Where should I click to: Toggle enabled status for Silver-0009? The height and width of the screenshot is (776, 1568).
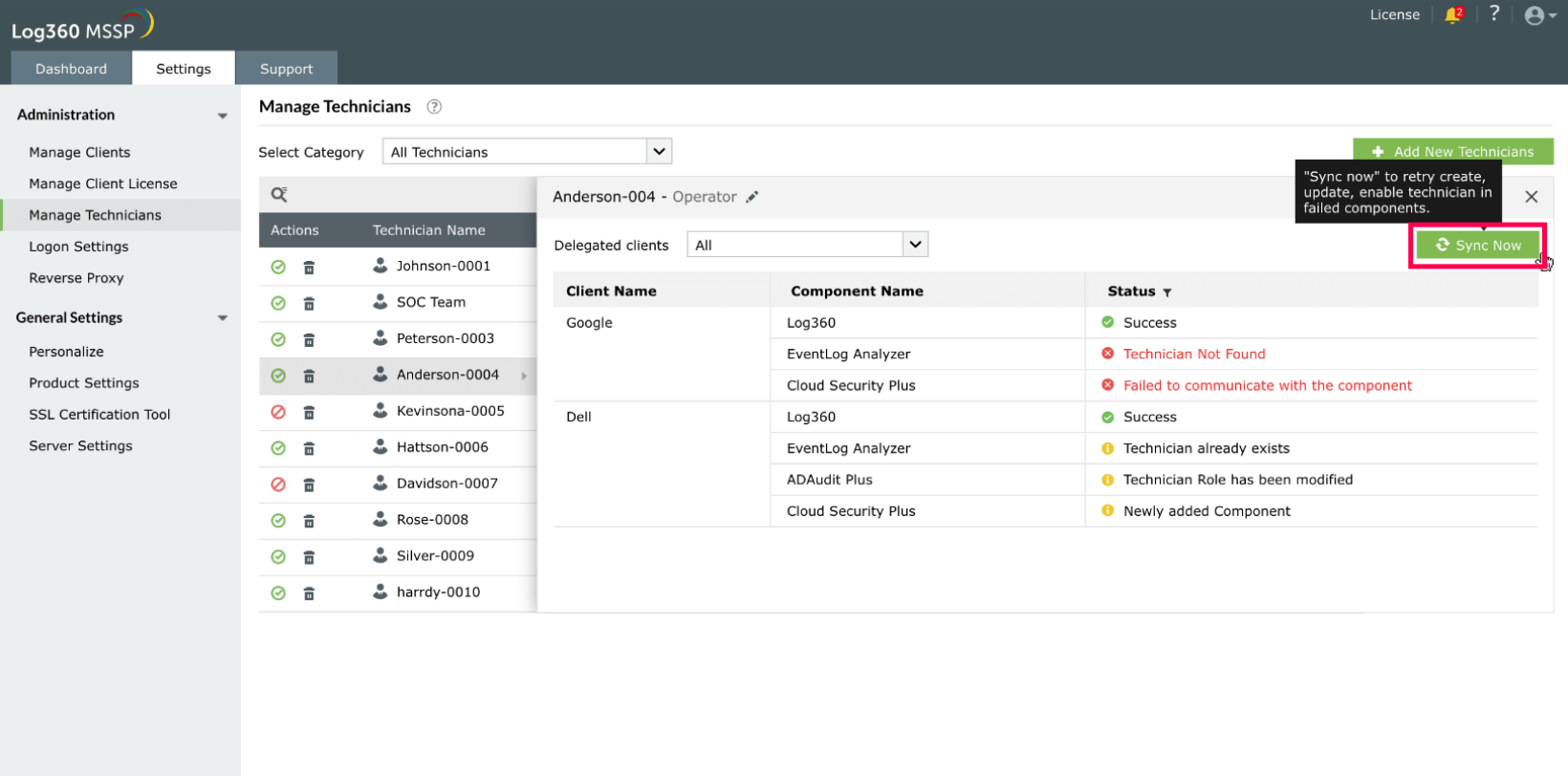(278, 558)
